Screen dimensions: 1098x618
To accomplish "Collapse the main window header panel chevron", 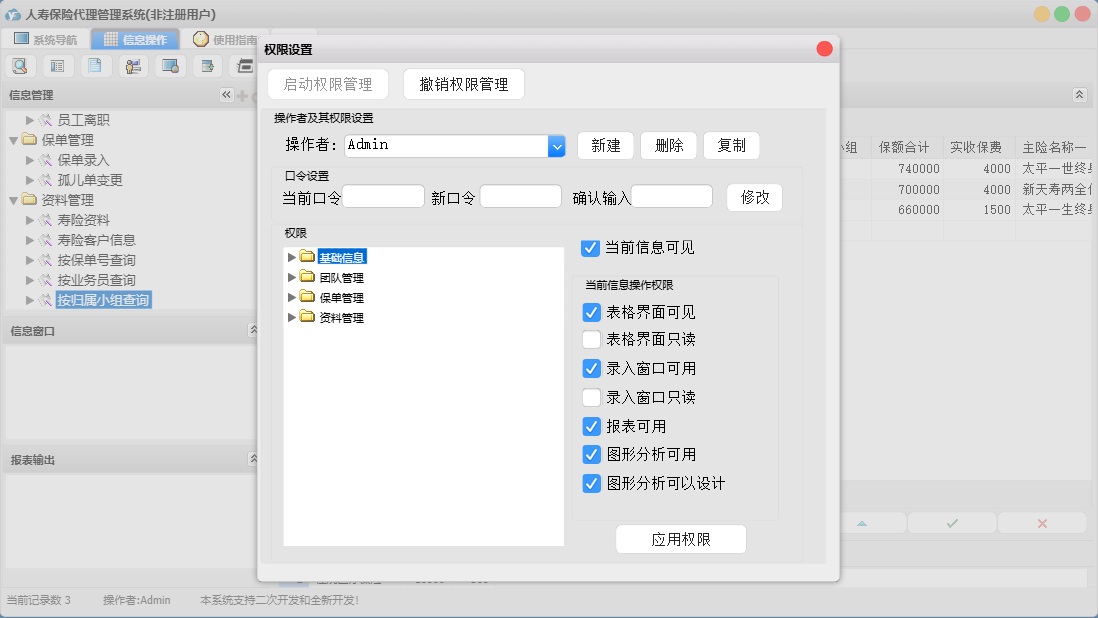I will point(1080,94).
